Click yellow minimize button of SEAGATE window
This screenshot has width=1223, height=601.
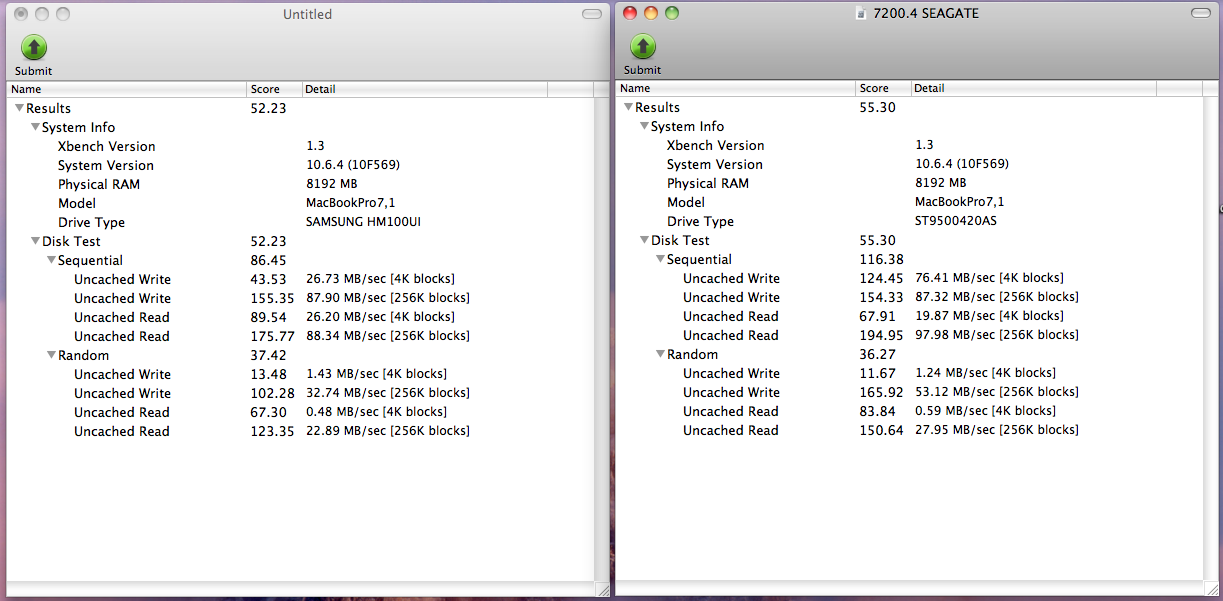pos(651,13)
